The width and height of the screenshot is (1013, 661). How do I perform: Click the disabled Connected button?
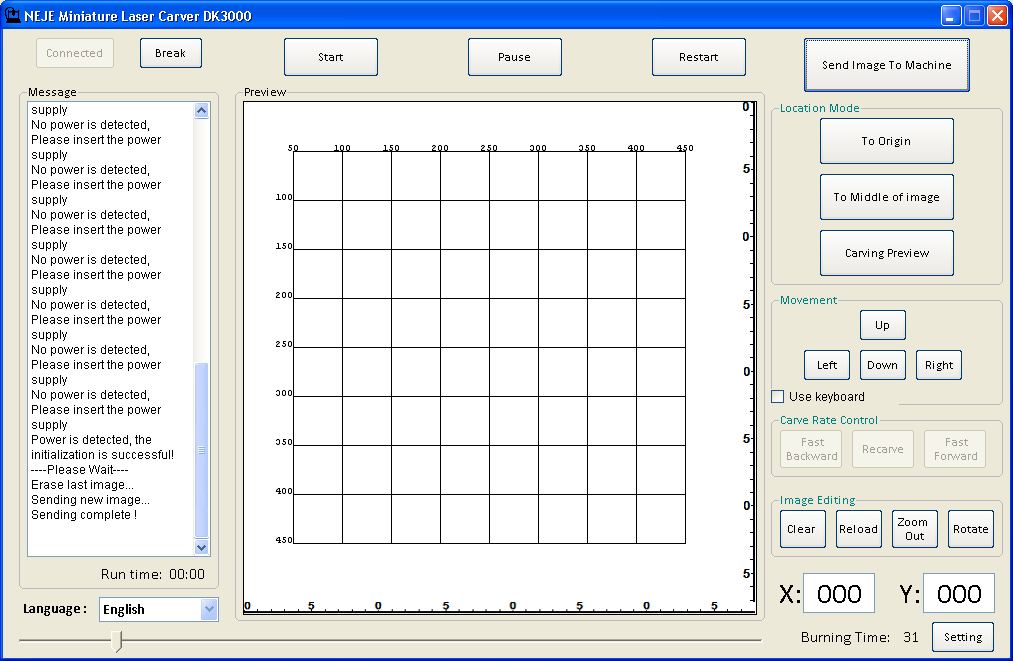(74, 53)
